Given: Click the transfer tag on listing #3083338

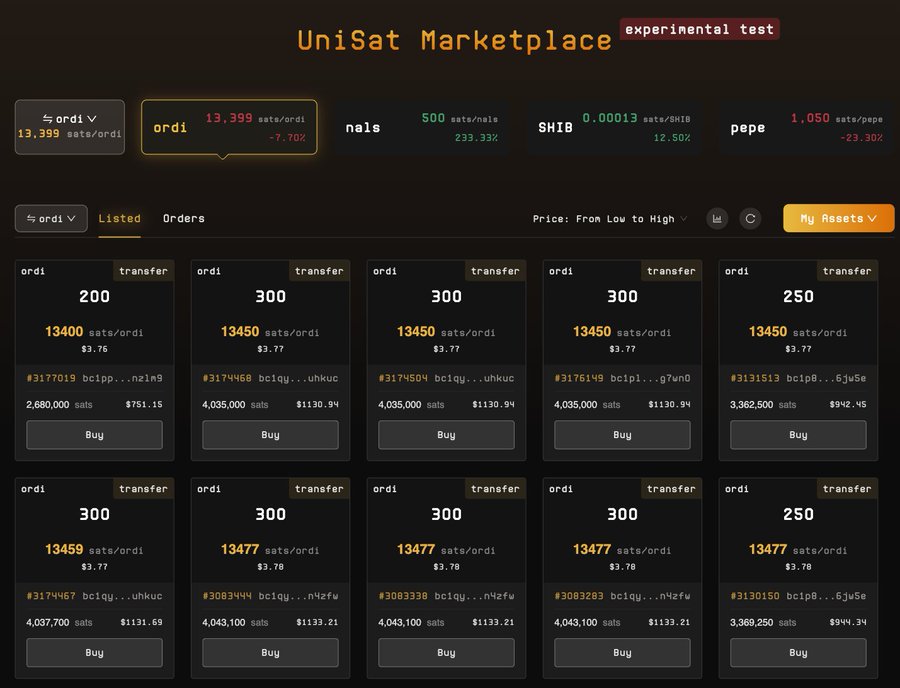Looking at the screenshot, I should 495,488.
